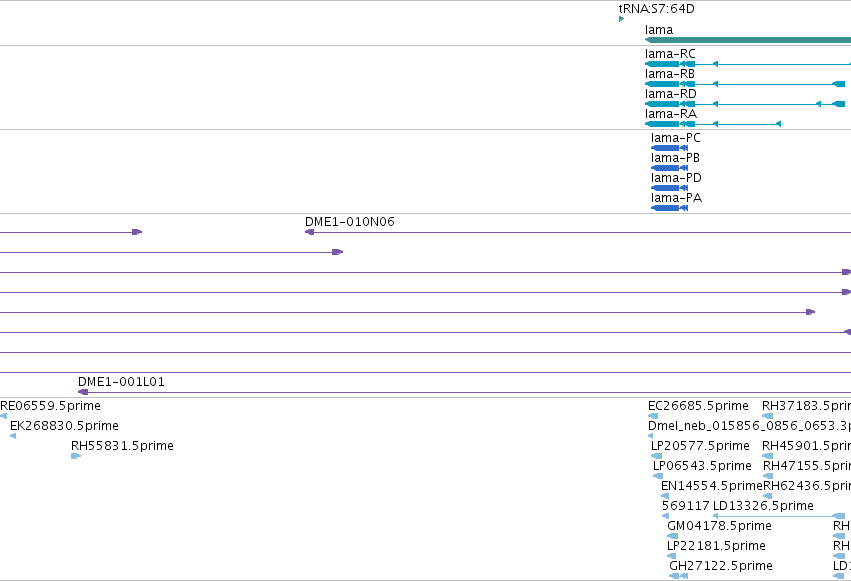Click the EN14554.5prime EST label
The image size is (851, 581).
tap(712, 486)
